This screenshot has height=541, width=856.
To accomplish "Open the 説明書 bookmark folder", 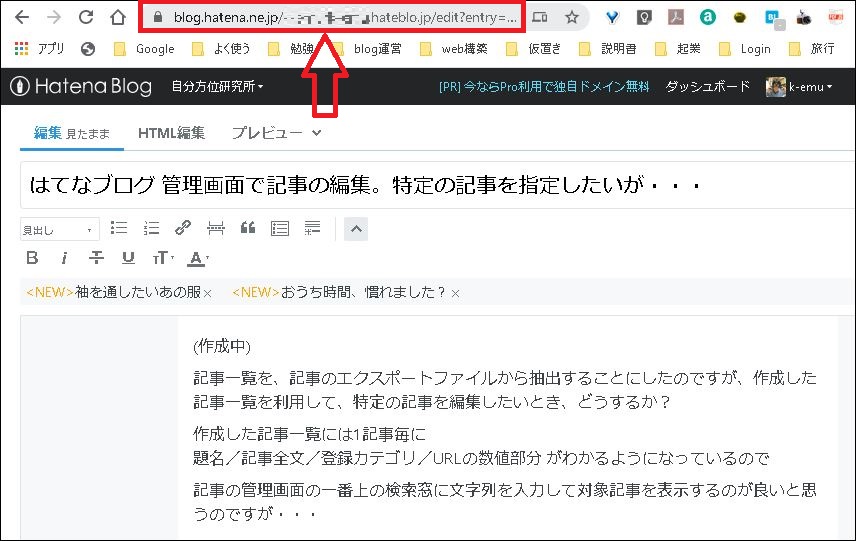I will [608, 49].
